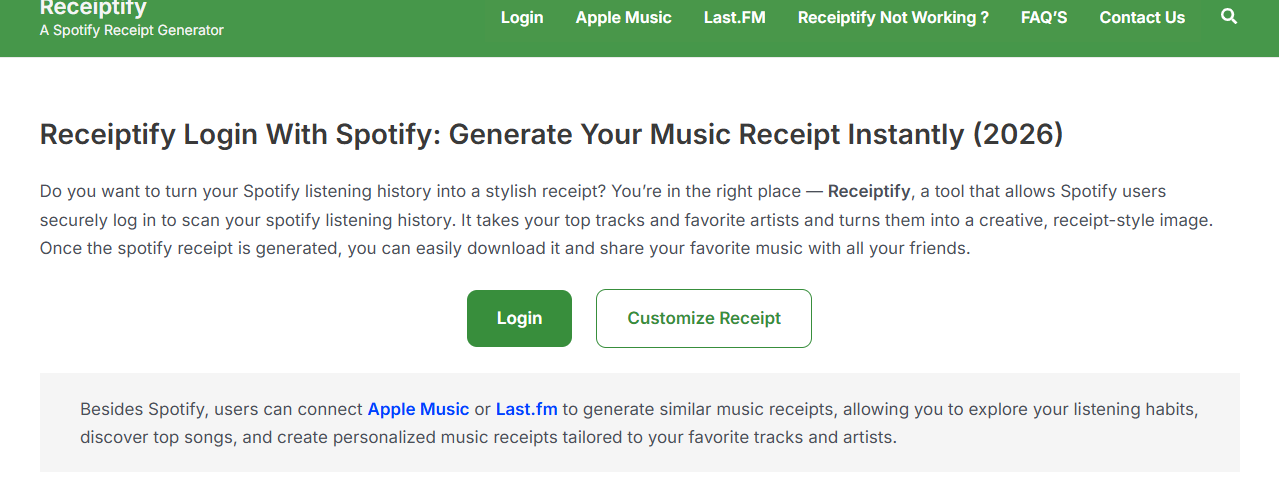Open the FAQ'S page from the header

click(x=1044, y=17)
